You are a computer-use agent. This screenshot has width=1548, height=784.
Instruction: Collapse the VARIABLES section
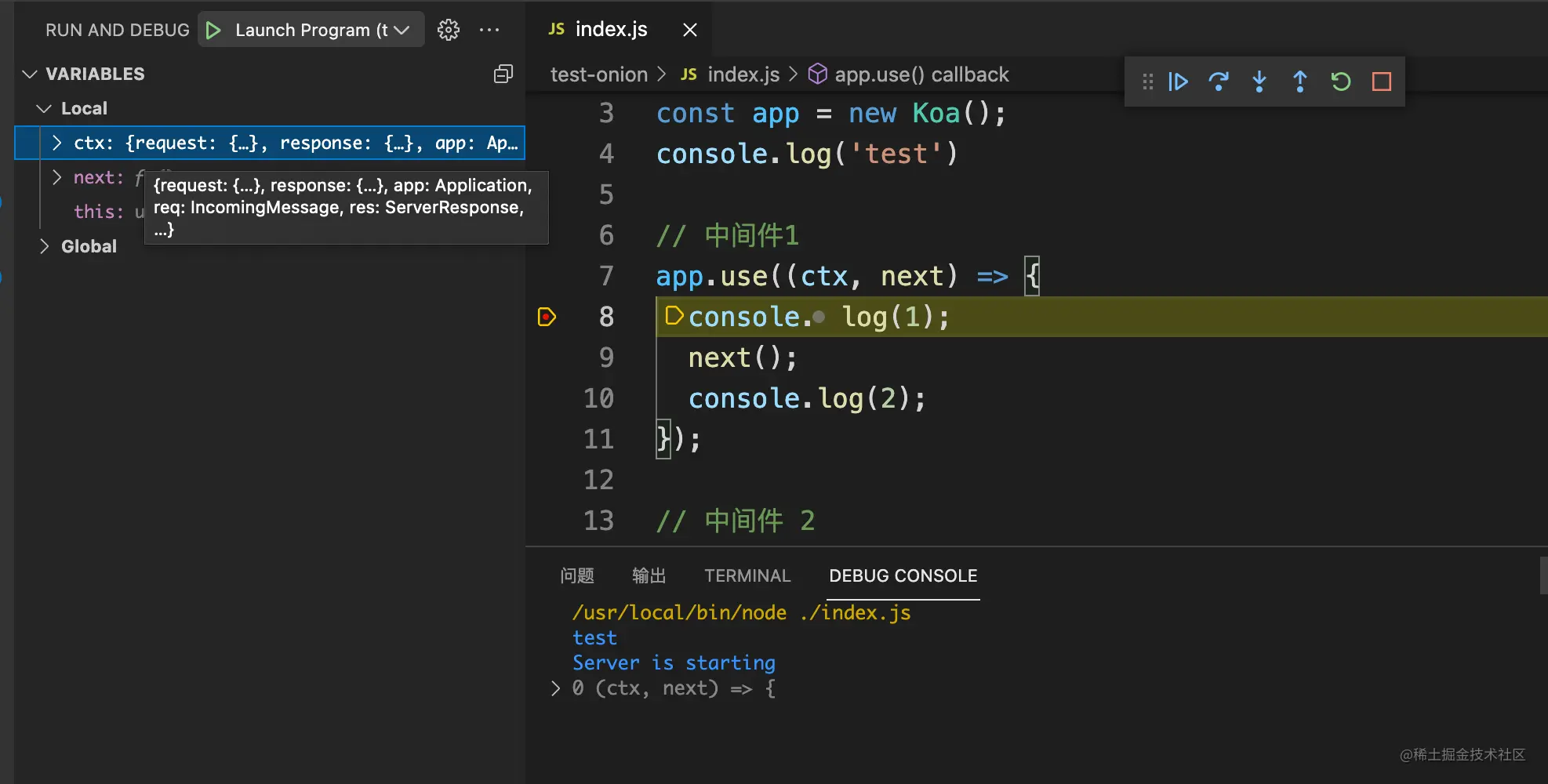coord(30,74)
